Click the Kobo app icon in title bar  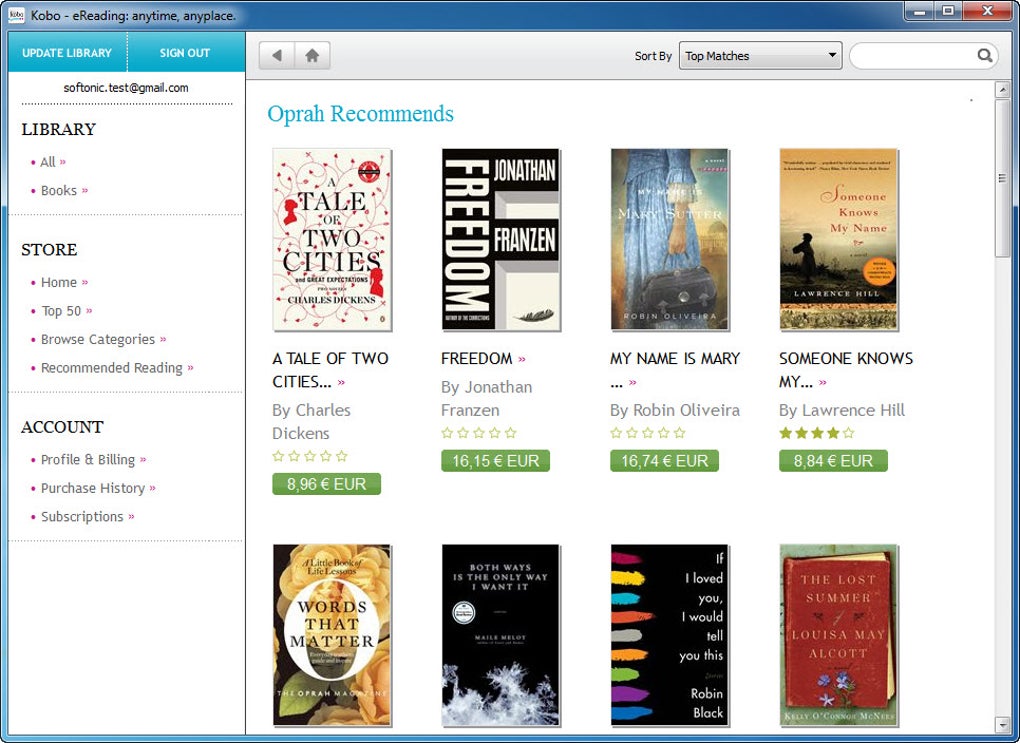click(16, 14)
